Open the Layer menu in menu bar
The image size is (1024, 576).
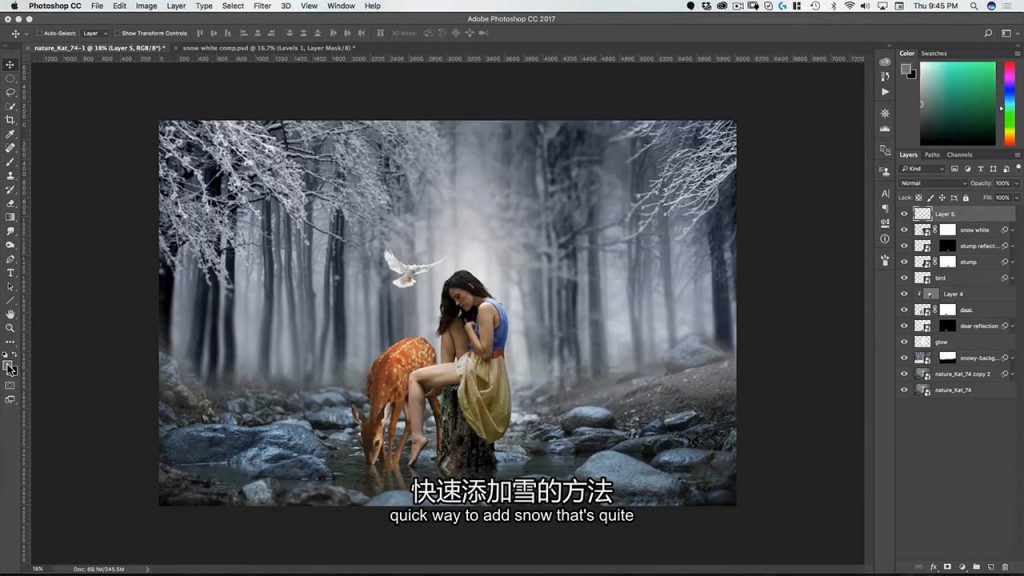(176, 6)
